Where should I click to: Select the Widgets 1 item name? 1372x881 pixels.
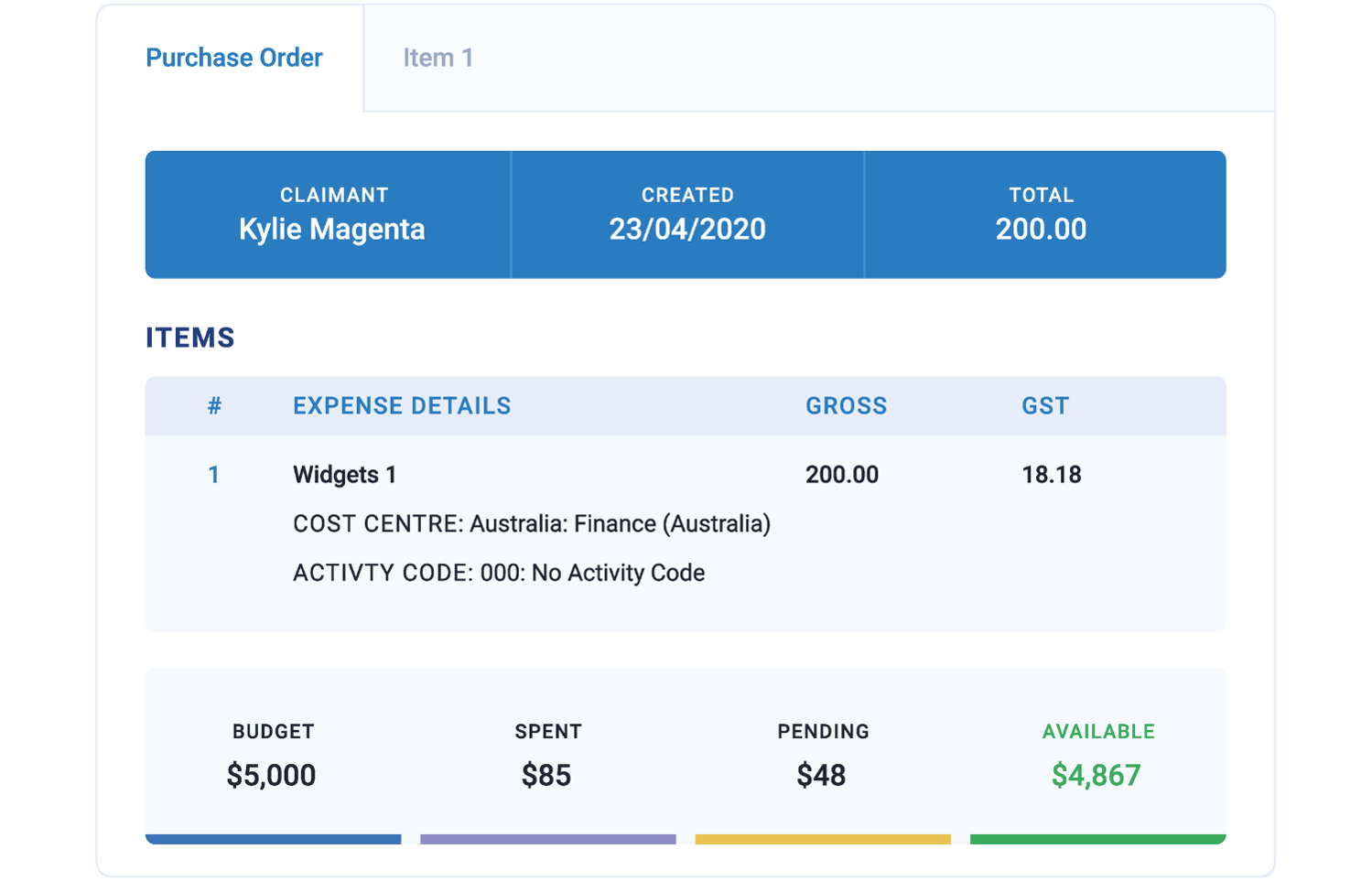click(344, 475)
